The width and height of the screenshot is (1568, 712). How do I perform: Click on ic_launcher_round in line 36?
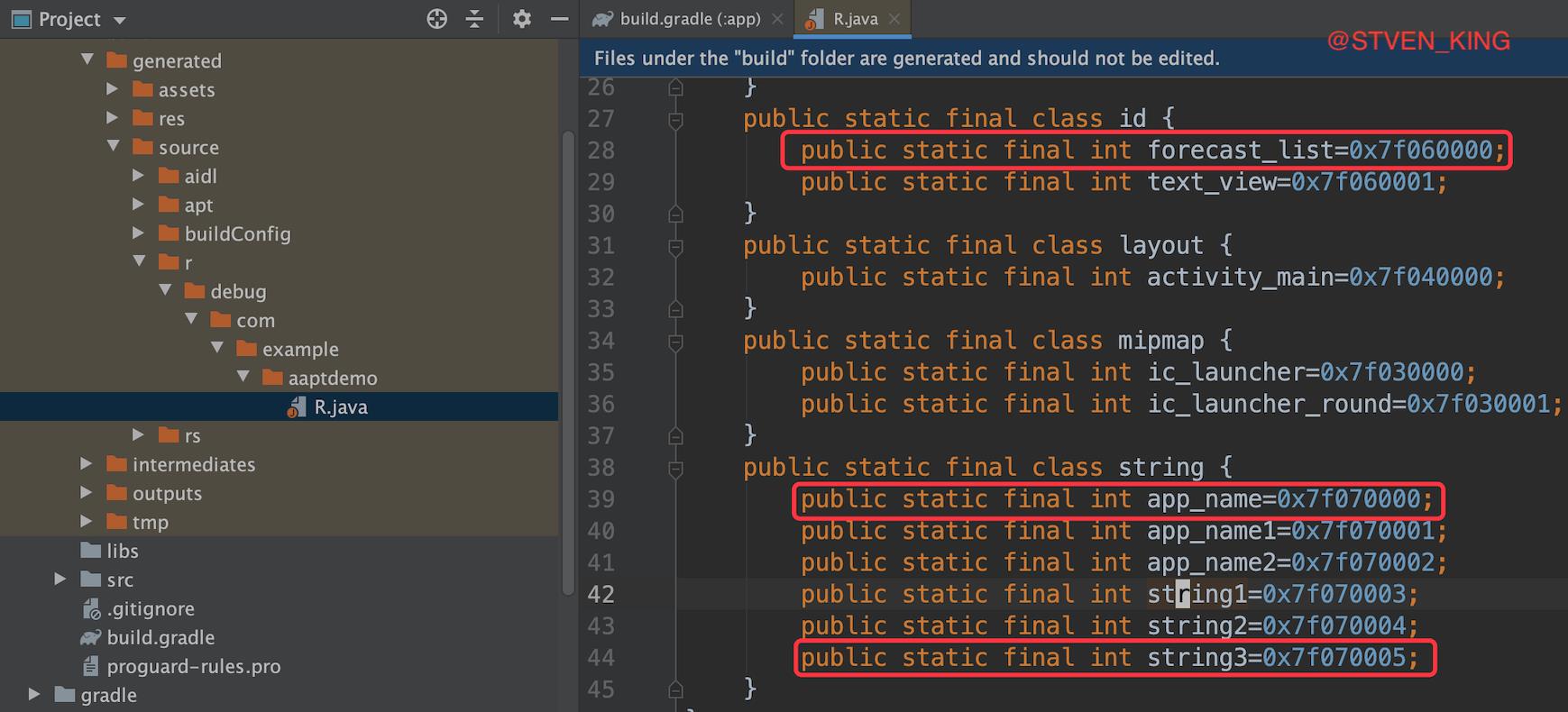click(x=1269, y=404)
